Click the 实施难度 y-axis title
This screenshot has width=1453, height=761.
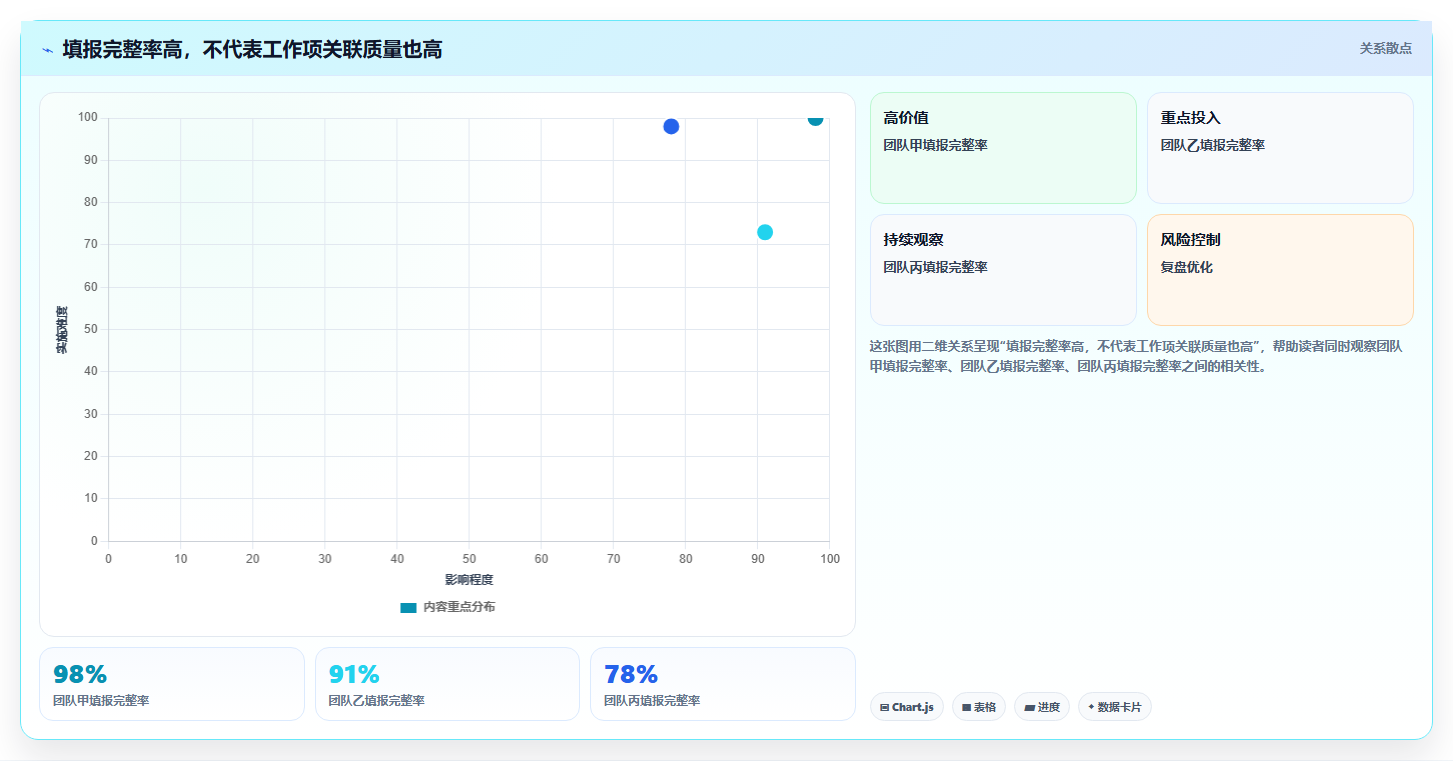[62, 330]
